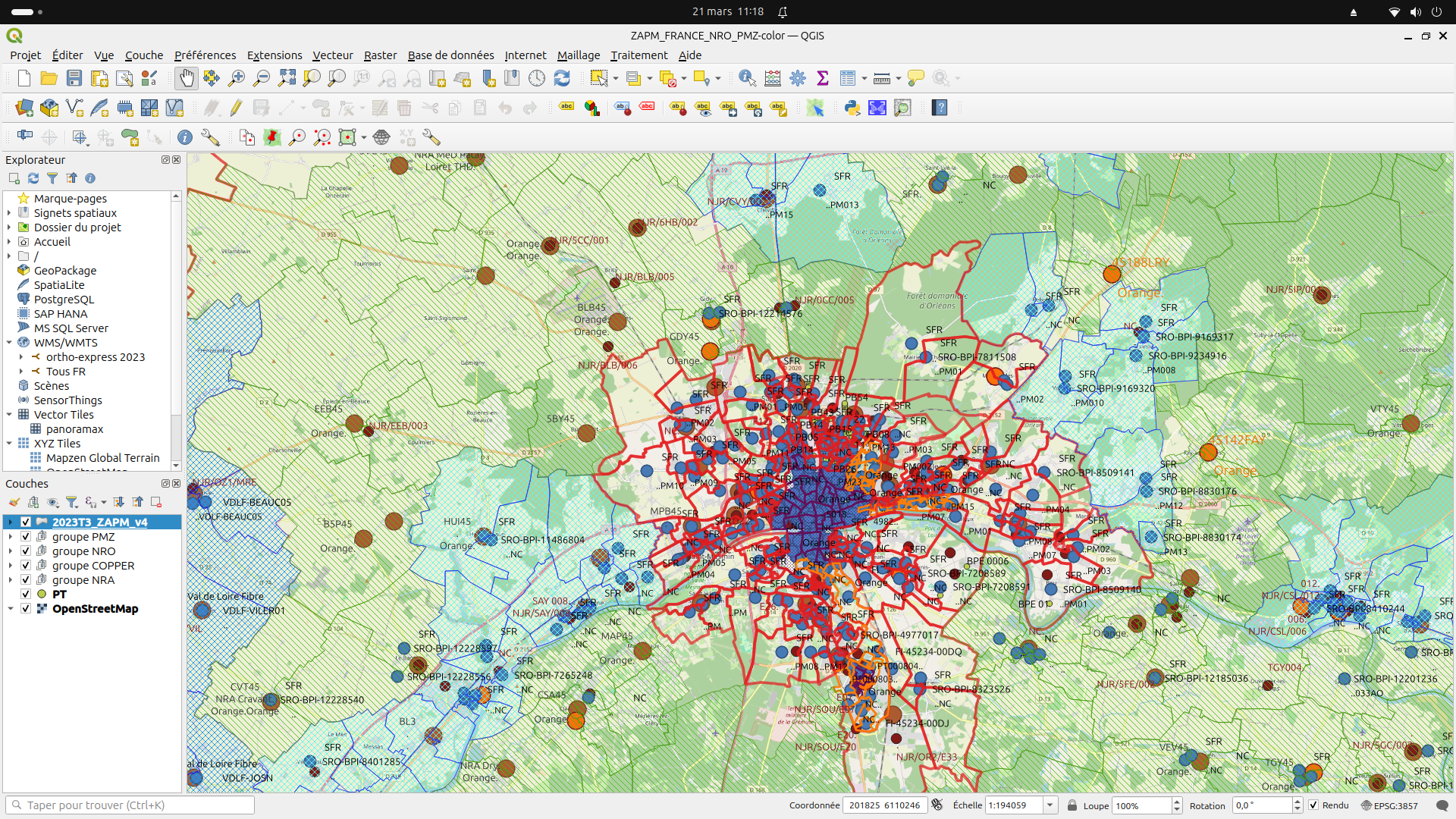The image size is (1456, 819).
Task: Disable the Rendu rendering checkbox
Action: pyautogui.click(x=1313, y=805)
